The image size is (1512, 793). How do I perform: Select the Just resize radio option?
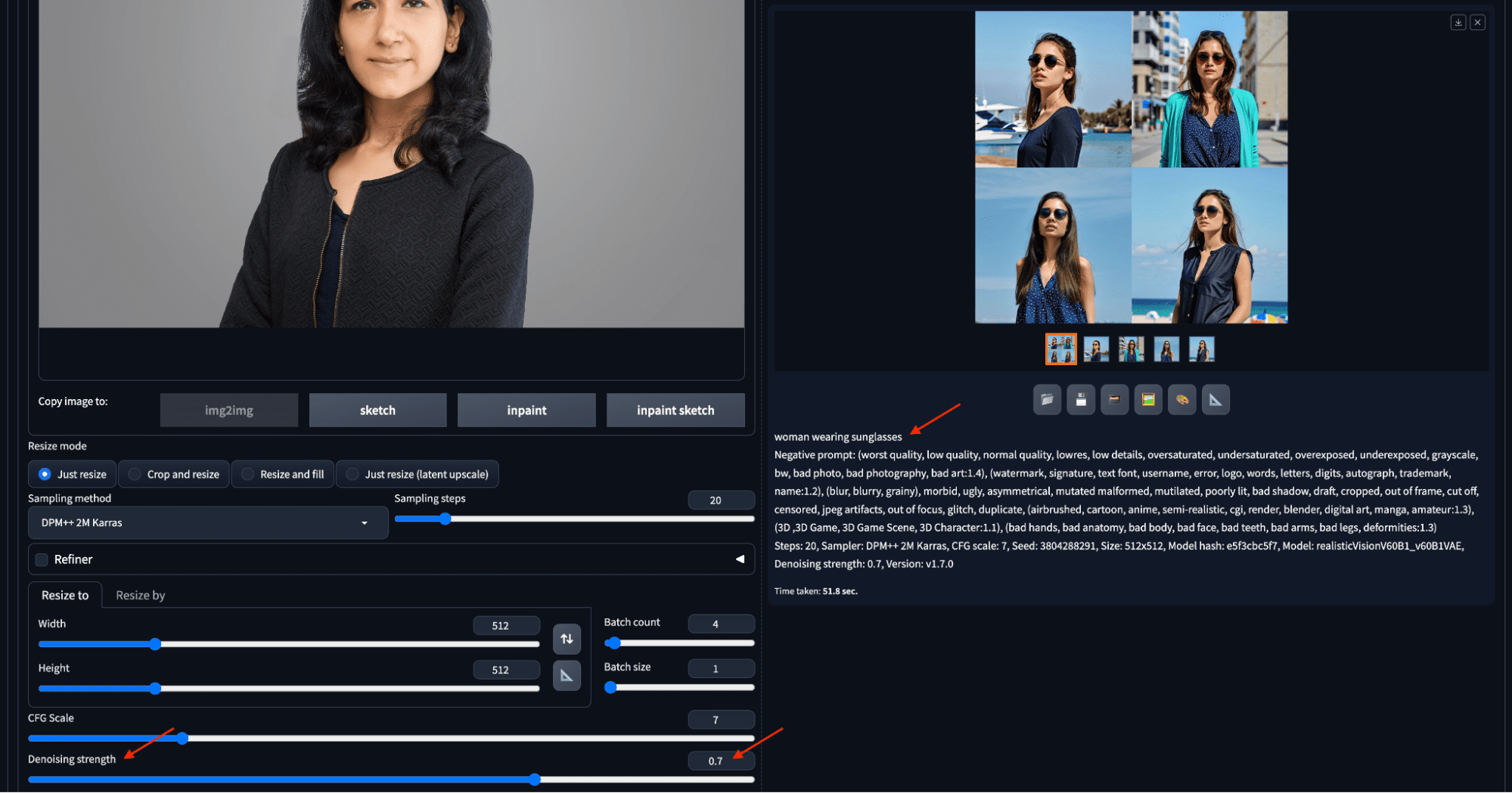pos(73,474)
